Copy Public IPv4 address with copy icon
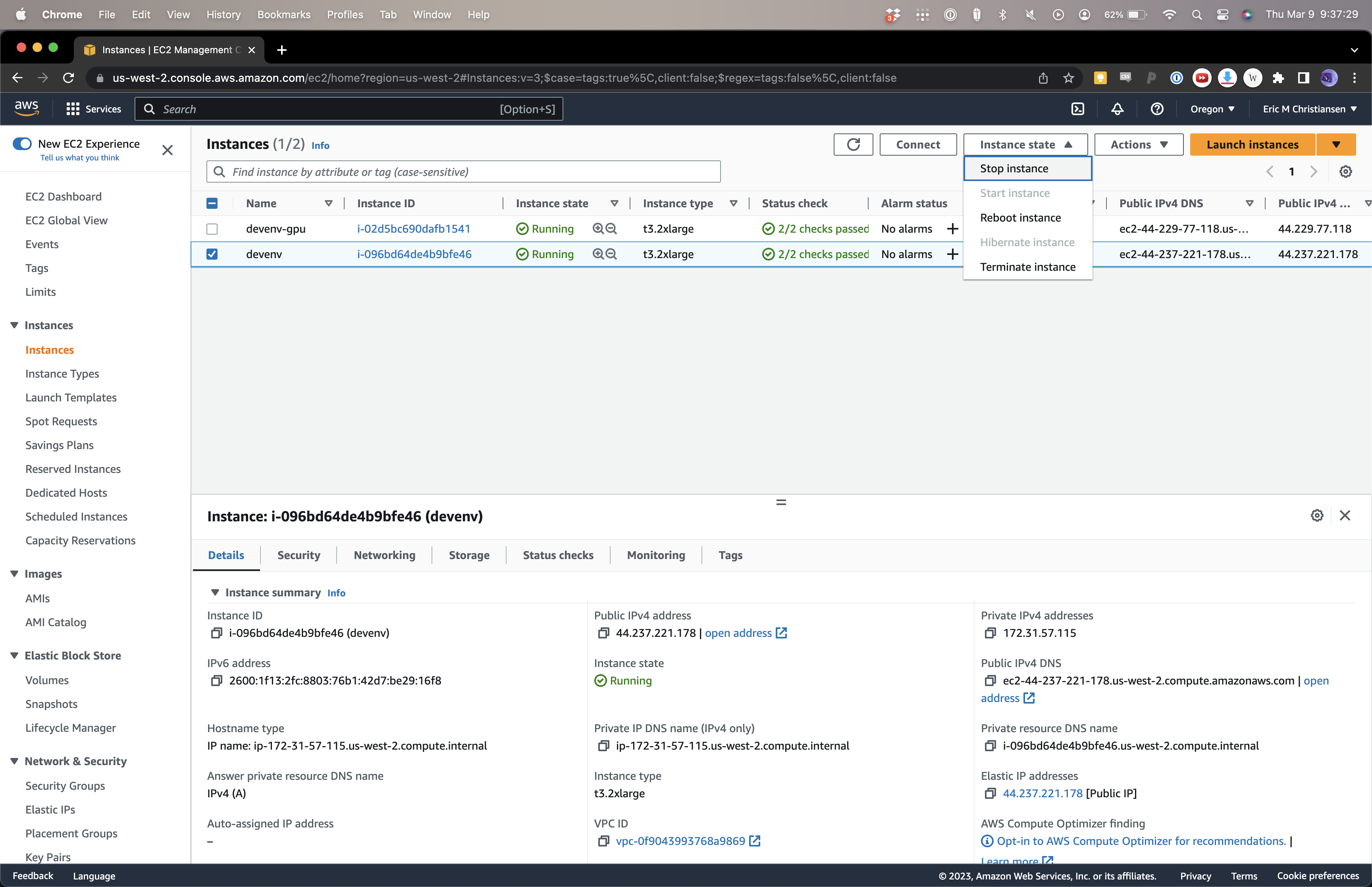 603,633
